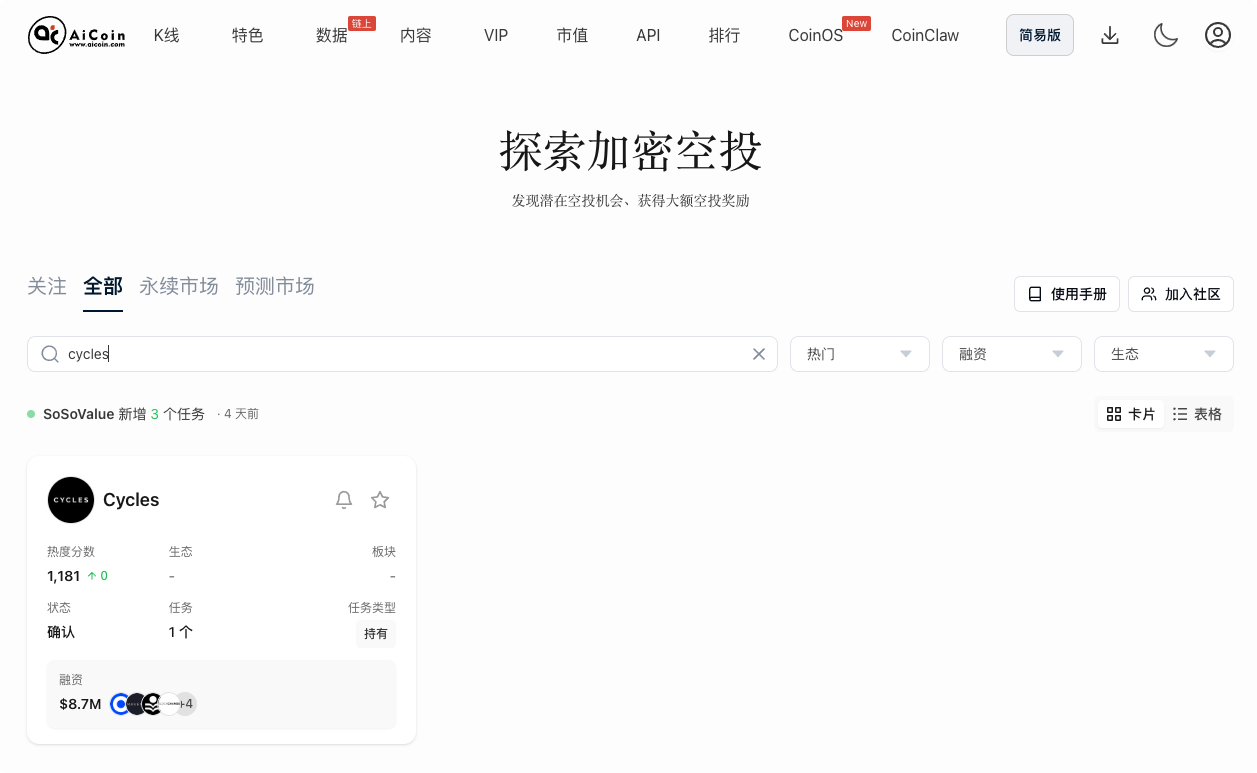The height and width of the screenshot is (773, 1257).
Task: Switch to table view (表格)
Action: click(x=1197, y=414)
